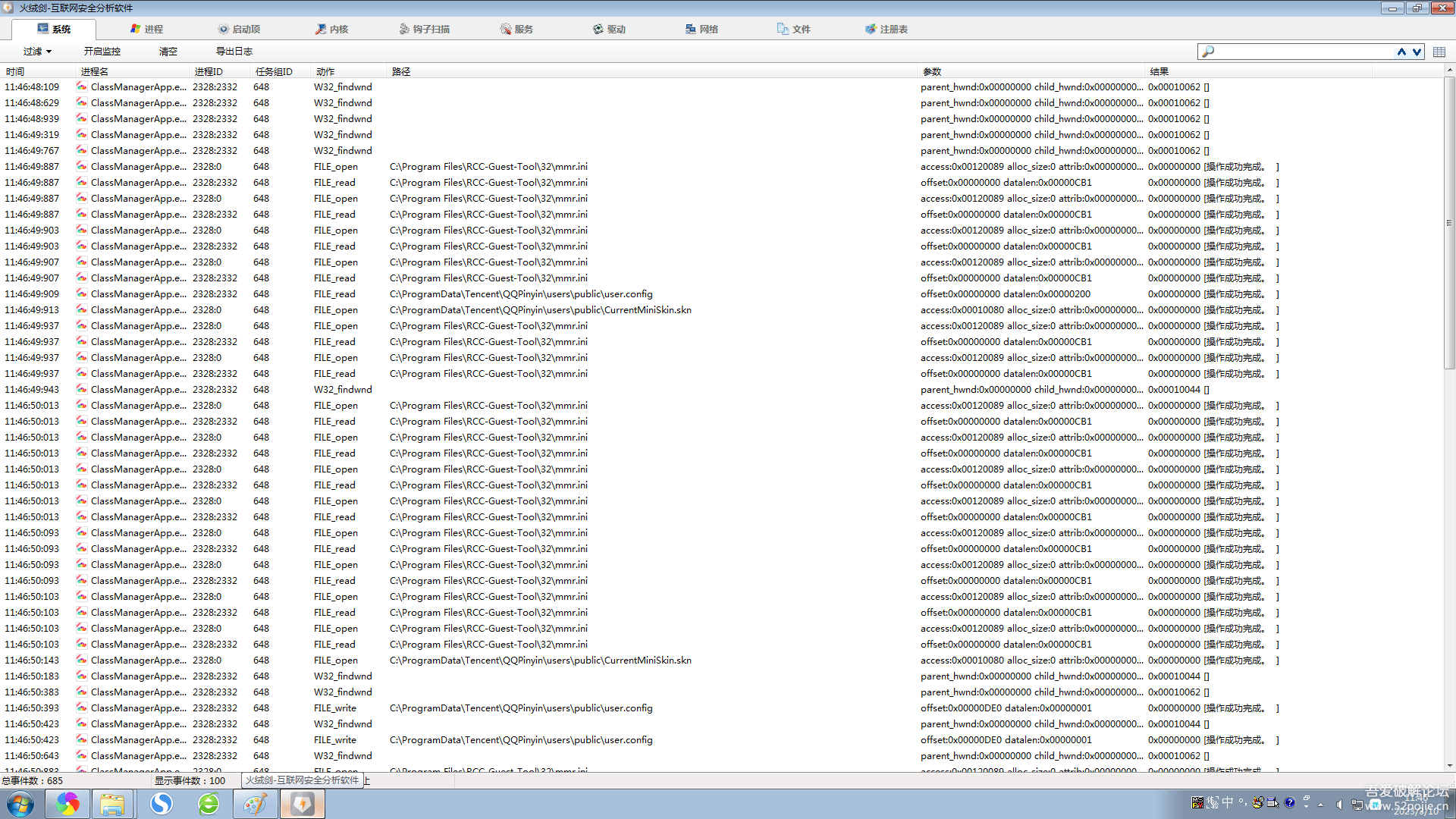Select the 11:46:48:109 W32_findwnd row
The width and height of the screenshot is (1456, 819).
tap(720, 86)
